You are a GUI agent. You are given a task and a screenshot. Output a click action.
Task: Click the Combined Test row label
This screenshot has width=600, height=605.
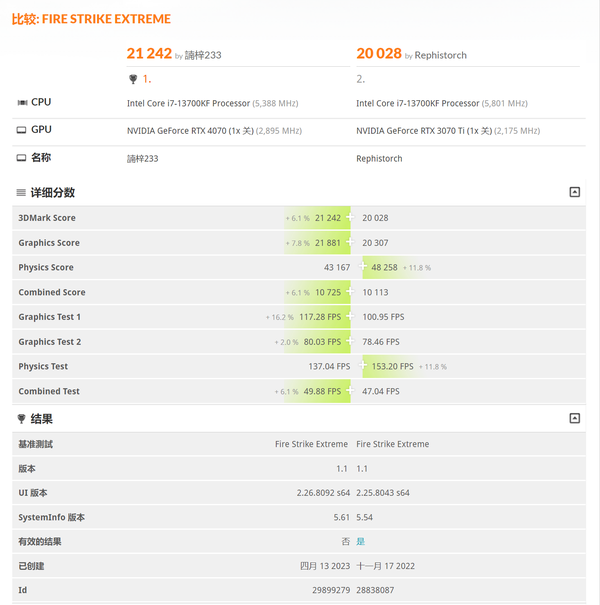point(49,391)
